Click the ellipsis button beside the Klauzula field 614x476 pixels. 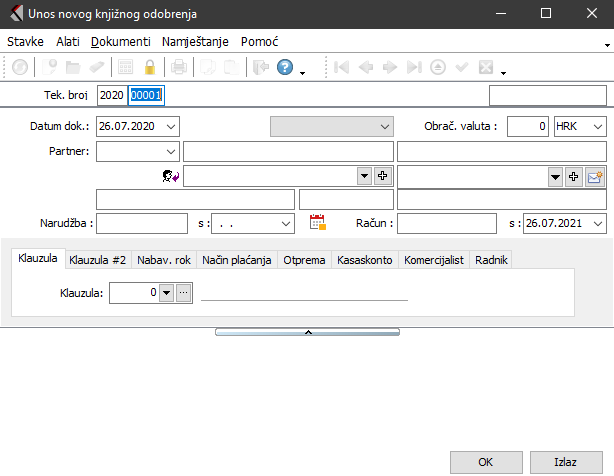182,293
